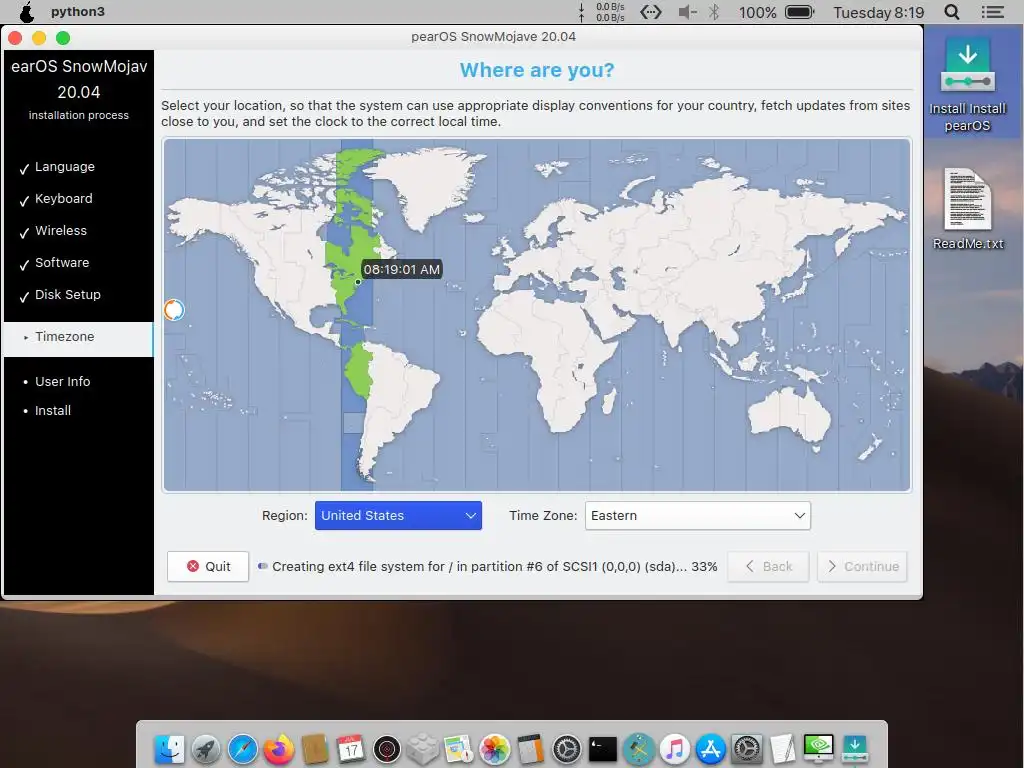Open the notification list icon in menu bar

(x=992, y=12)
